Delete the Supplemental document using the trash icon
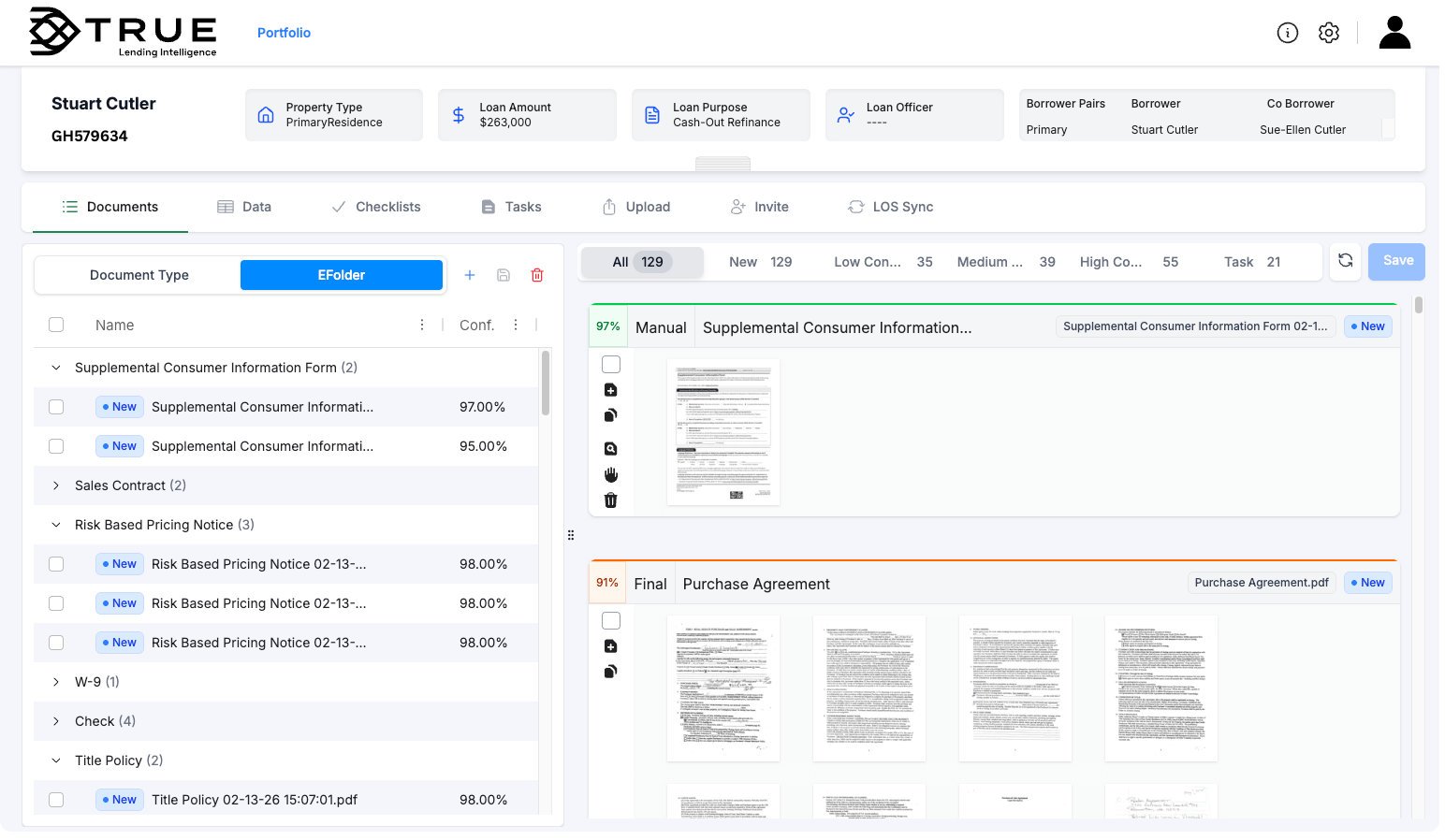1445x840 pixels. 610,500
